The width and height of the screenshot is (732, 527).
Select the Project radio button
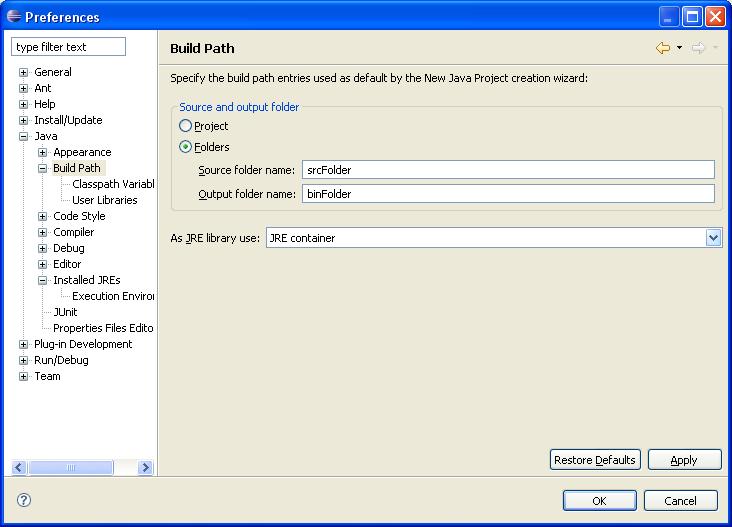(x=185, y=126)
